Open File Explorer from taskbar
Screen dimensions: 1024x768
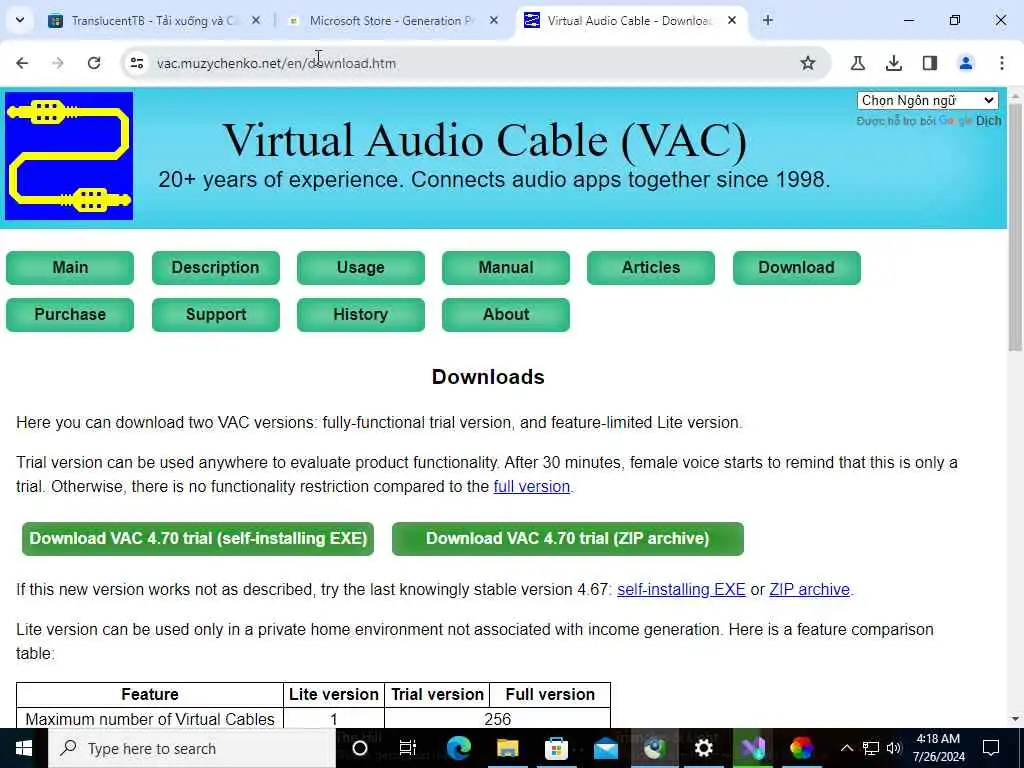(x=507, y=748)
